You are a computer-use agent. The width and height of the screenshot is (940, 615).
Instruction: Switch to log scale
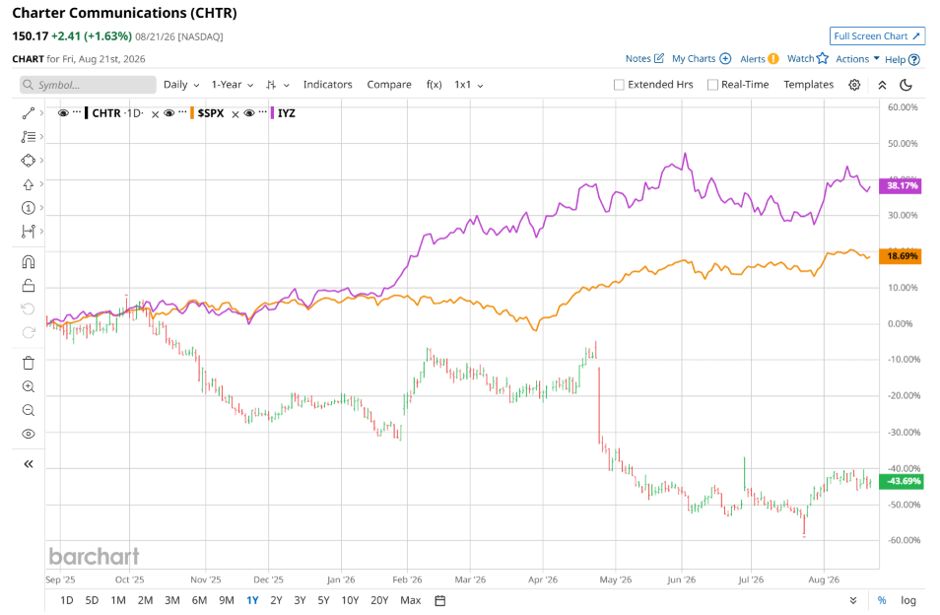click(x=908, y=601)
